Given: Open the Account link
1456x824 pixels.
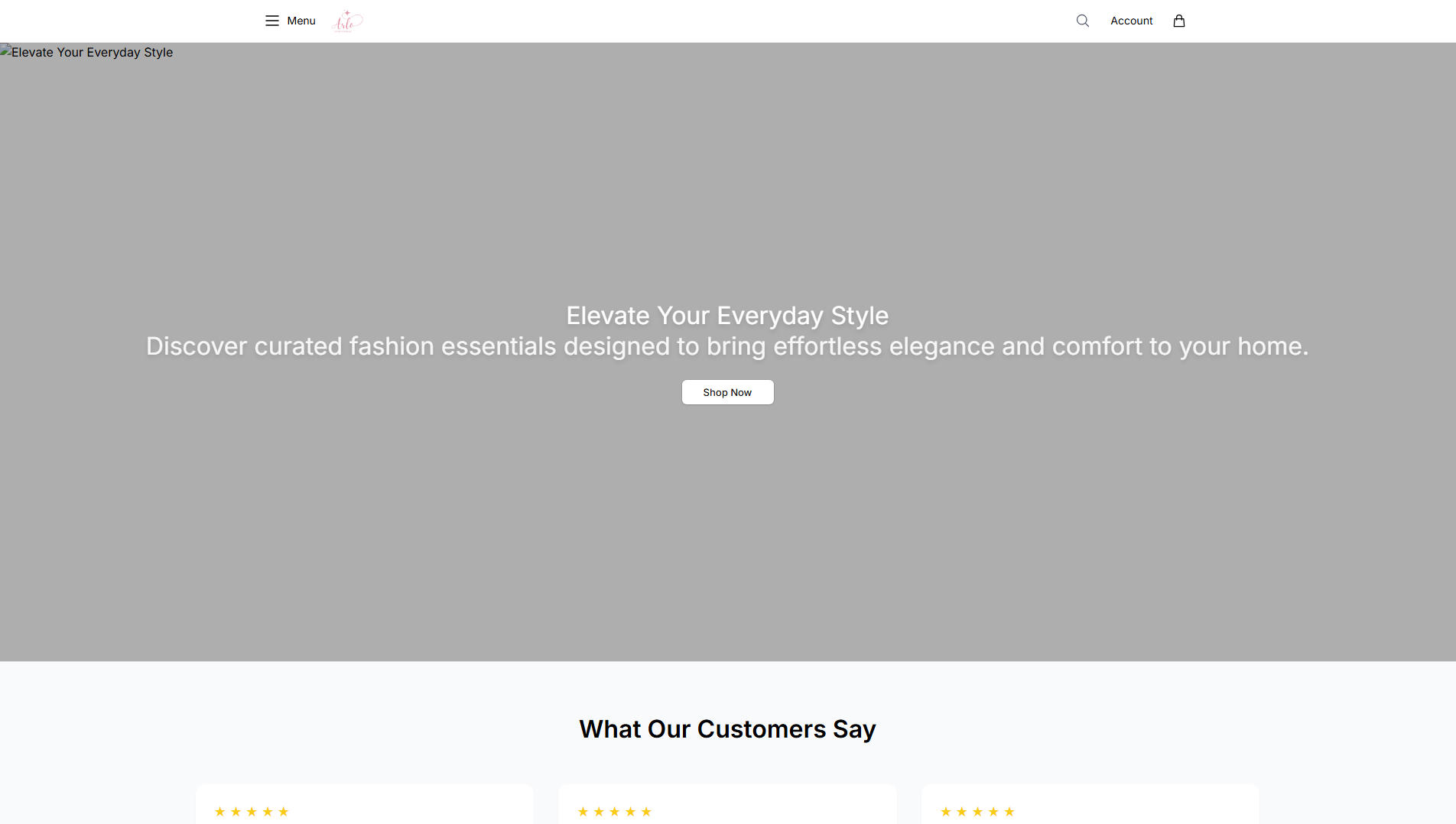Looking at the screenshot, I should click(1131, 21).
